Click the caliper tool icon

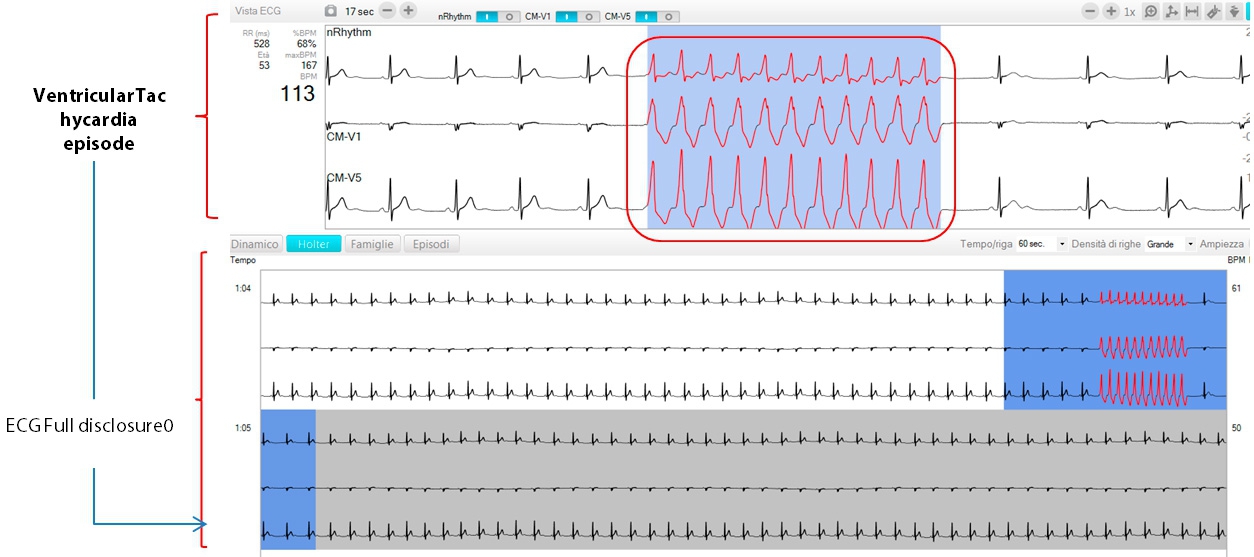[x=1212, y=12]
